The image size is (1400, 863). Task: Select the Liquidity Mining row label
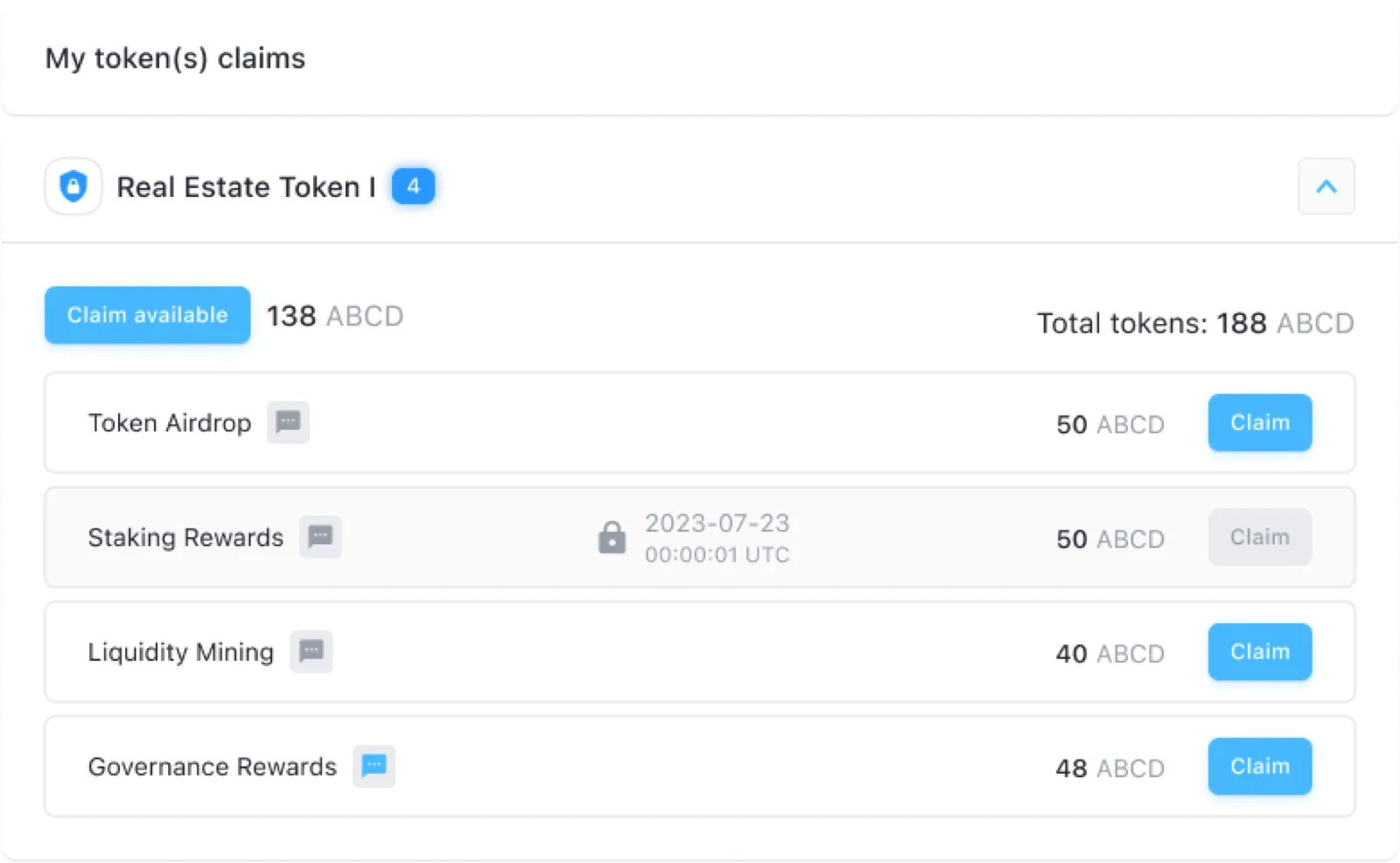(180, 652)
